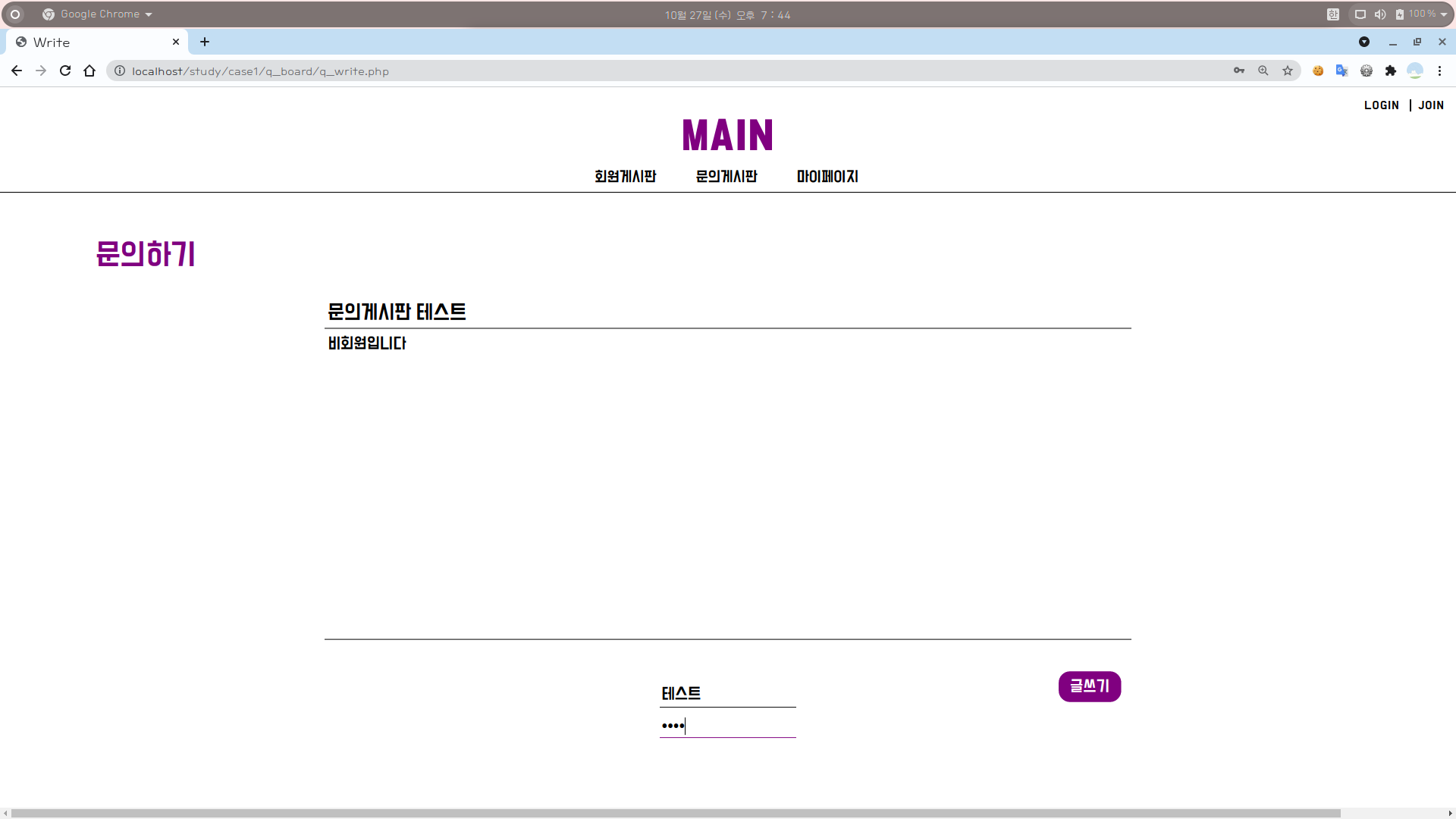Reload the current page
Image resolution: width=1456 pixels, height=819 pixels.
click(65, 71)
